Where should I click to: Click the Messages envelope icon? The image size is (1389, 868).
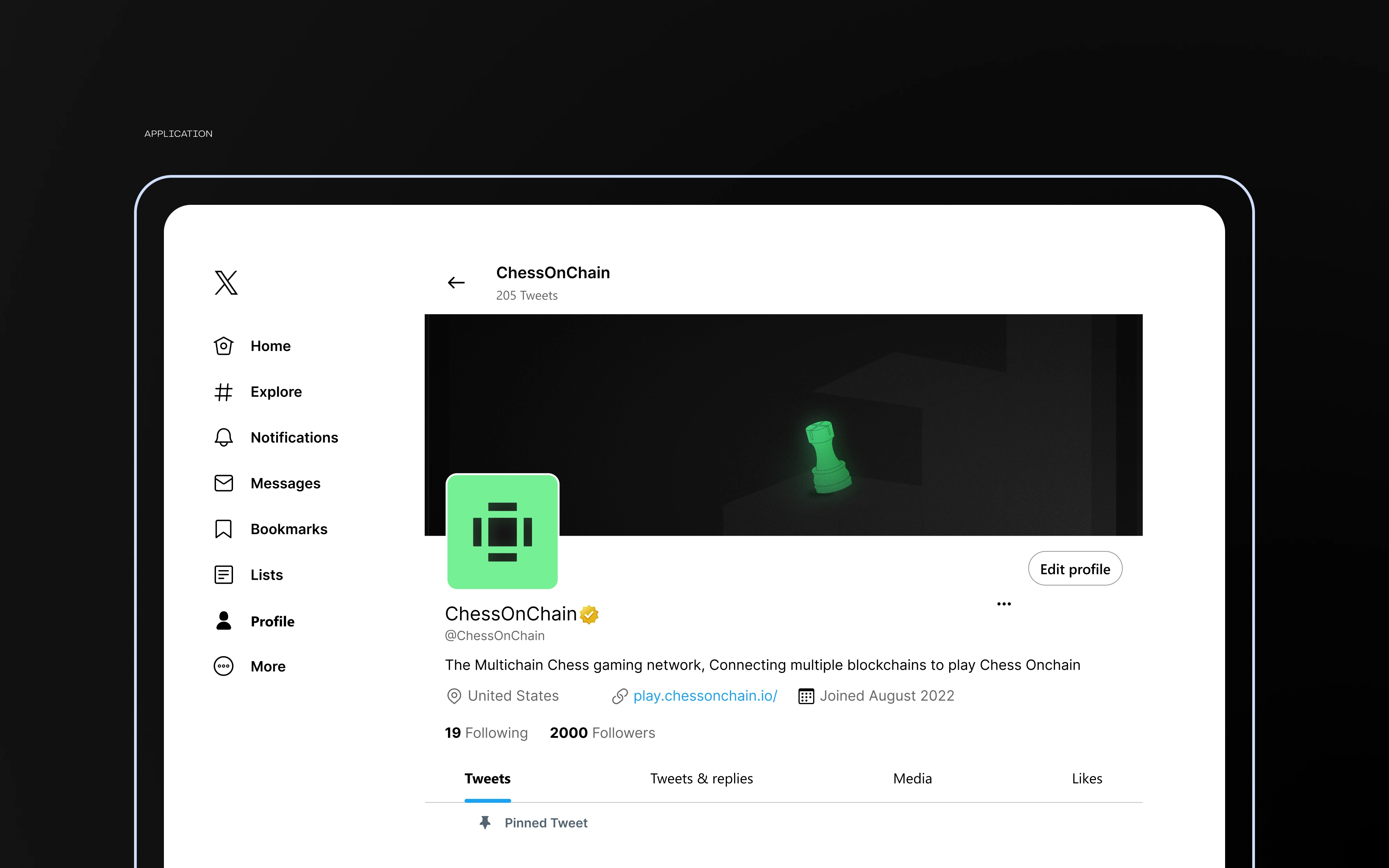223,483
